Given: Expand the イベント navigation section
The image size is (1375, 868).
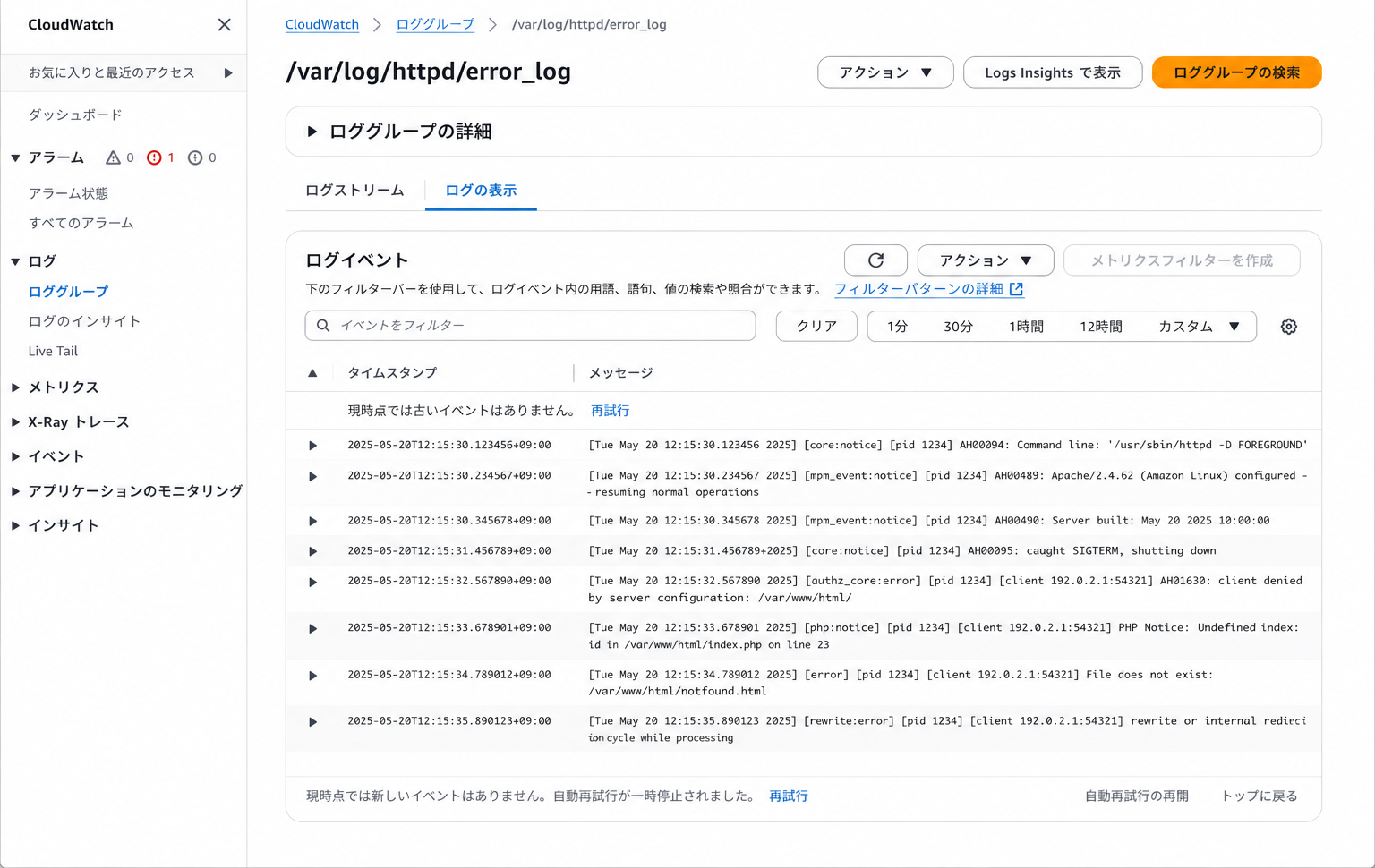Looking at the screenshot, I should tap(15, 456).
